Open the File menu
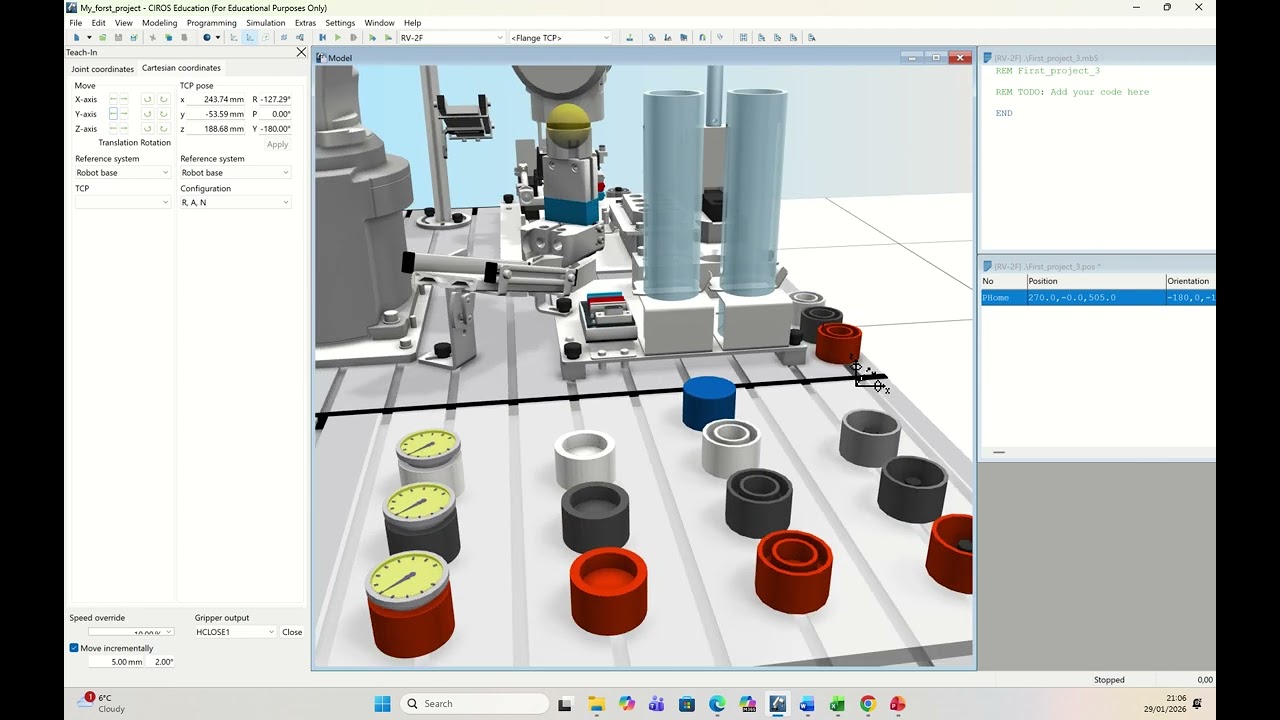Image resolution: width=1280 pixels, height=720 pixels. (x=75, y=23)
